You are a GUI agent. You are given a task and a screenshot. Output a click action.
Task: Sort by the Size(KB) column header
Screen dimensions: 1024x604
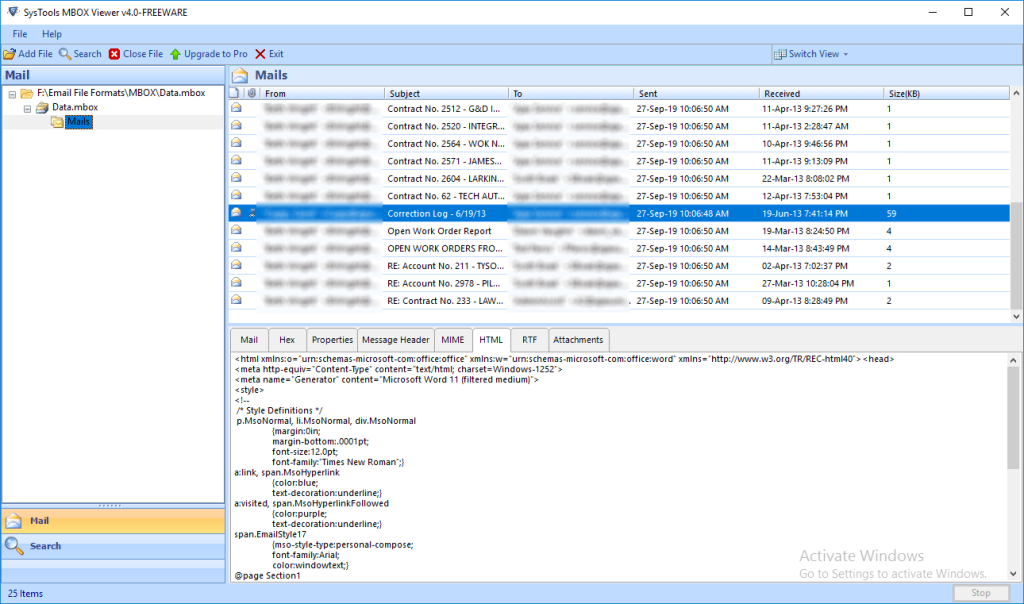tap(946, 93)
